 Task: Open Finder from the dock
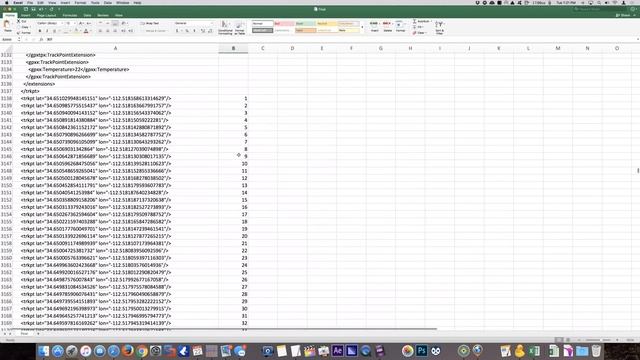tap(43, 351)
